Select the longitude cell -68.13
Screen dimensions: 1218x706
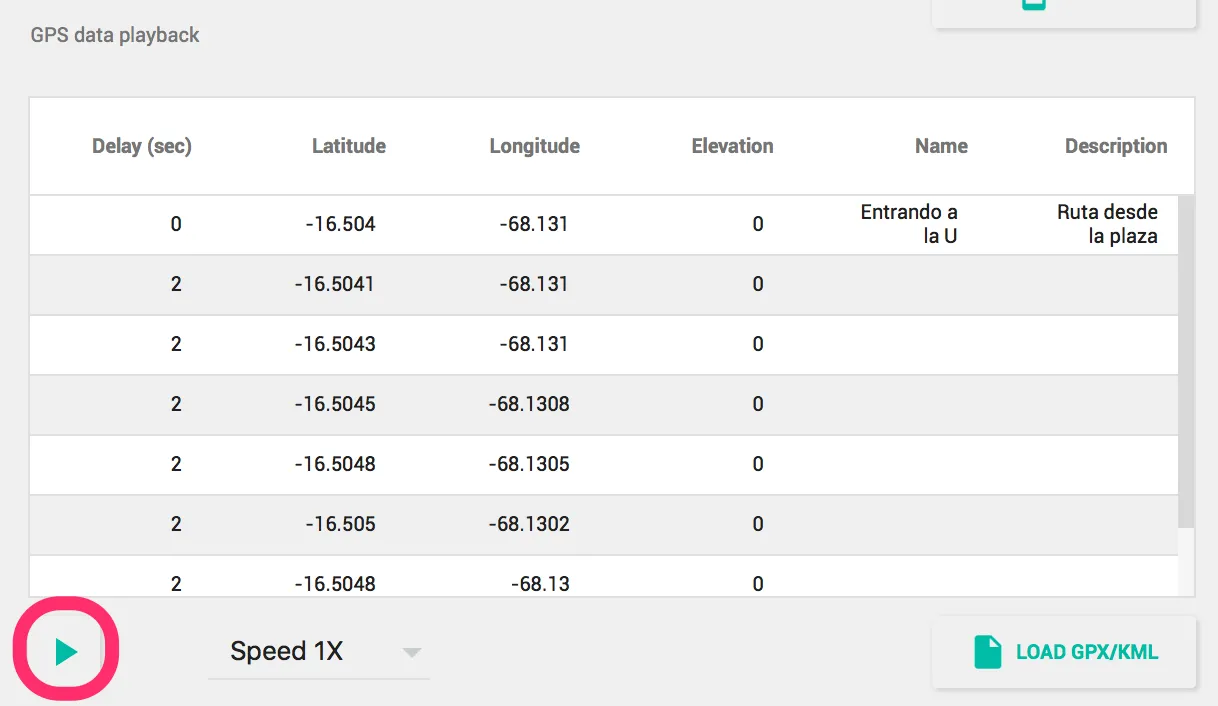[x=540, y=584]
